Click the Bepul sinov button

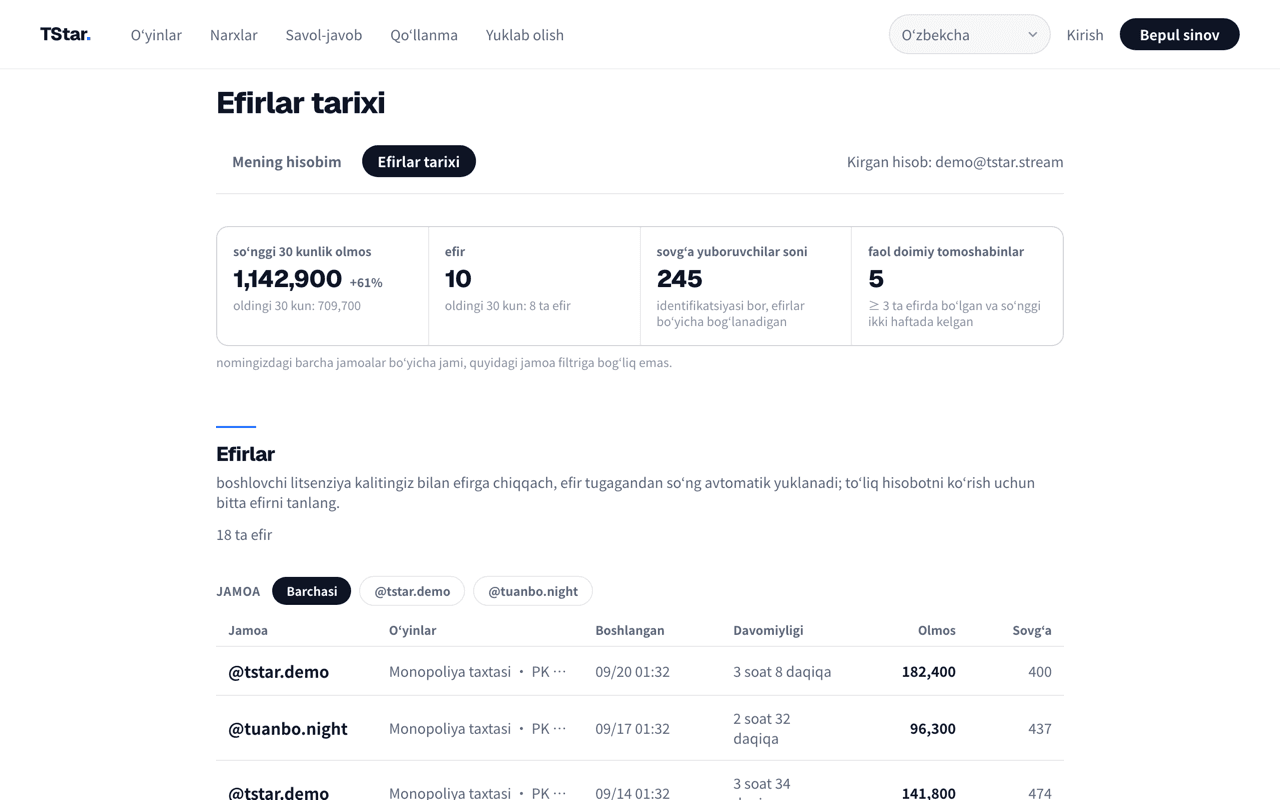coord(1179,34)
